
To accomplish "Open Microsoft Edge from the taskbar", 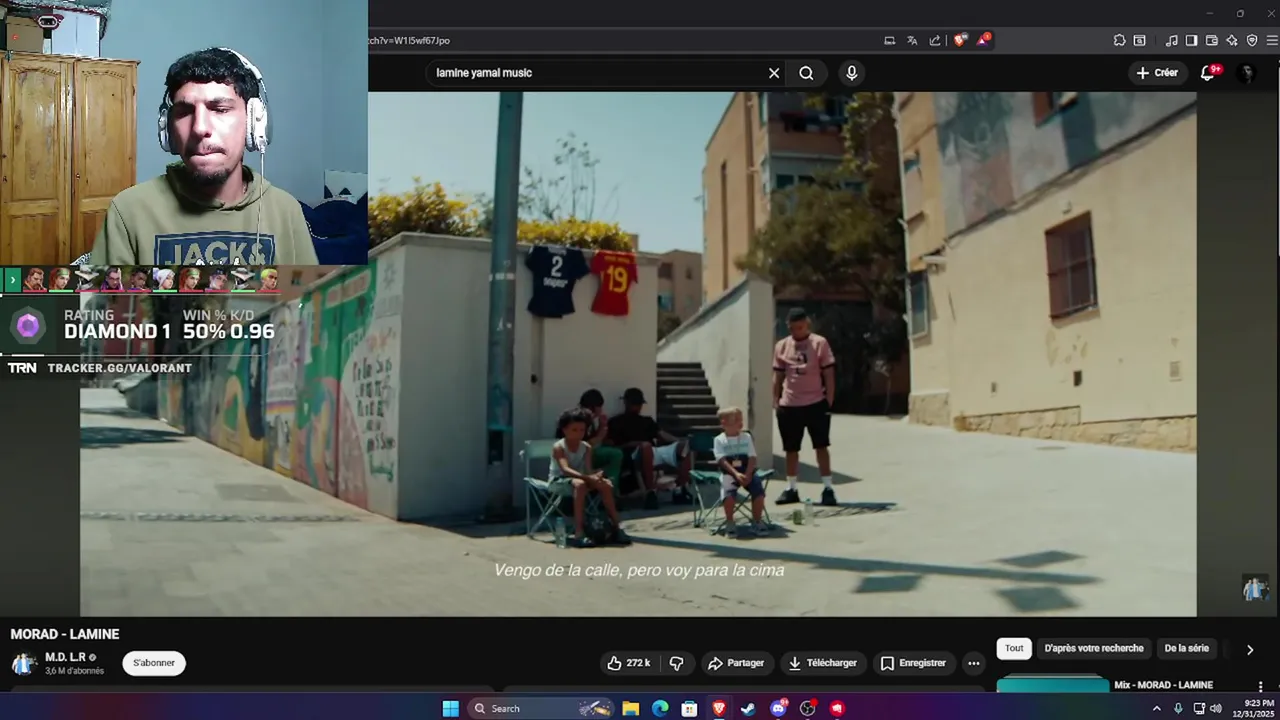I will click(x=660, y=708).
